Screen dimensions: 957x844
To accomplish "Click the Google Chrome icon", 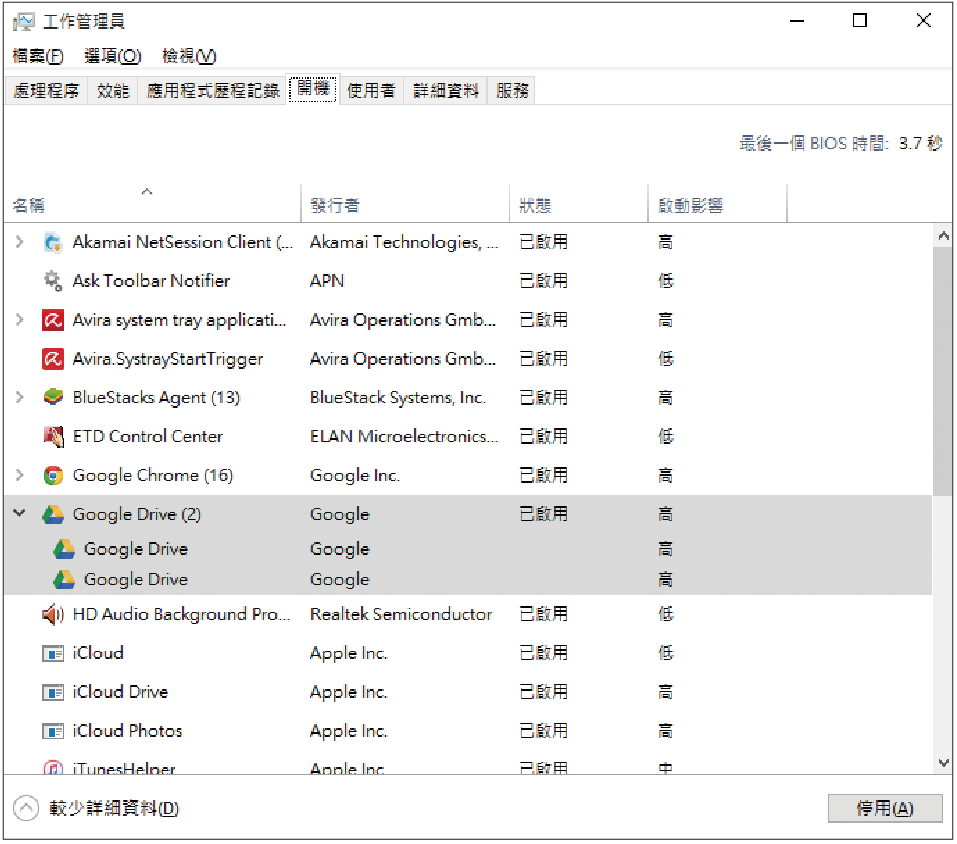I will pyautogui.click(x=53, y=476).
